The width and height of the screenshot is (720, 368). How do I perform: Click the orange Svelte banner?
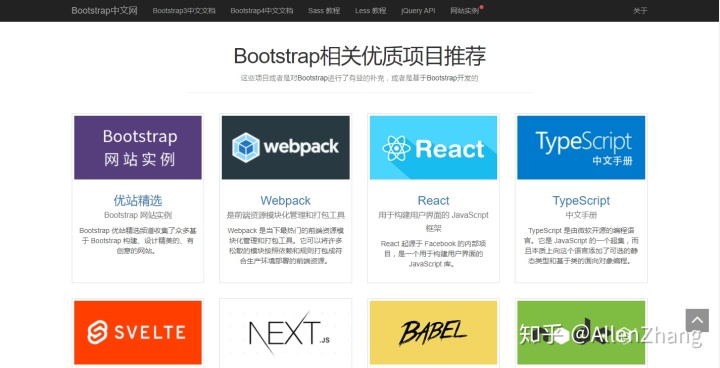point(138,332)
